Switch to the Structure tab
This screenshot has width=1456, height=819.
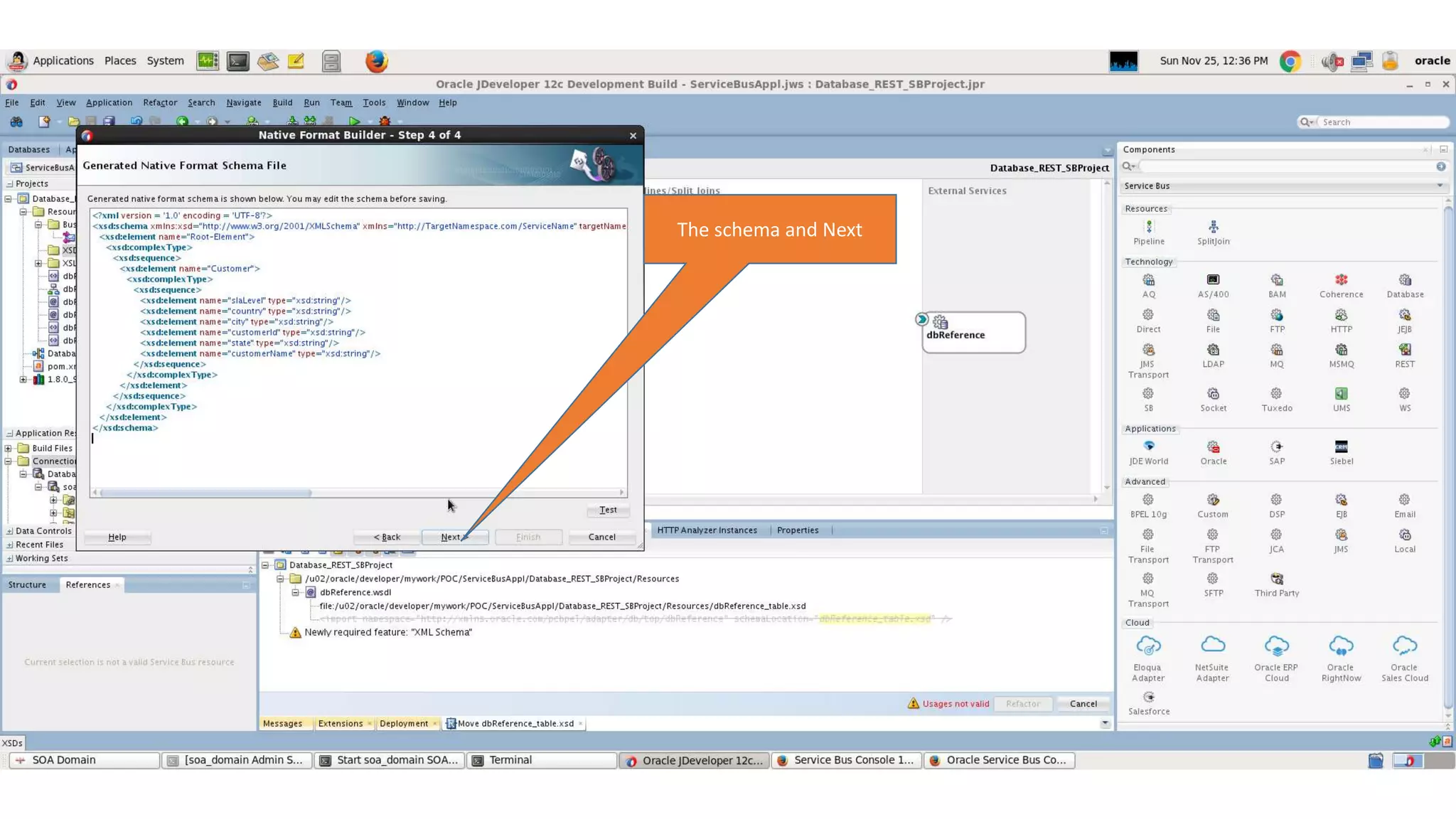(x=27, y=584)
